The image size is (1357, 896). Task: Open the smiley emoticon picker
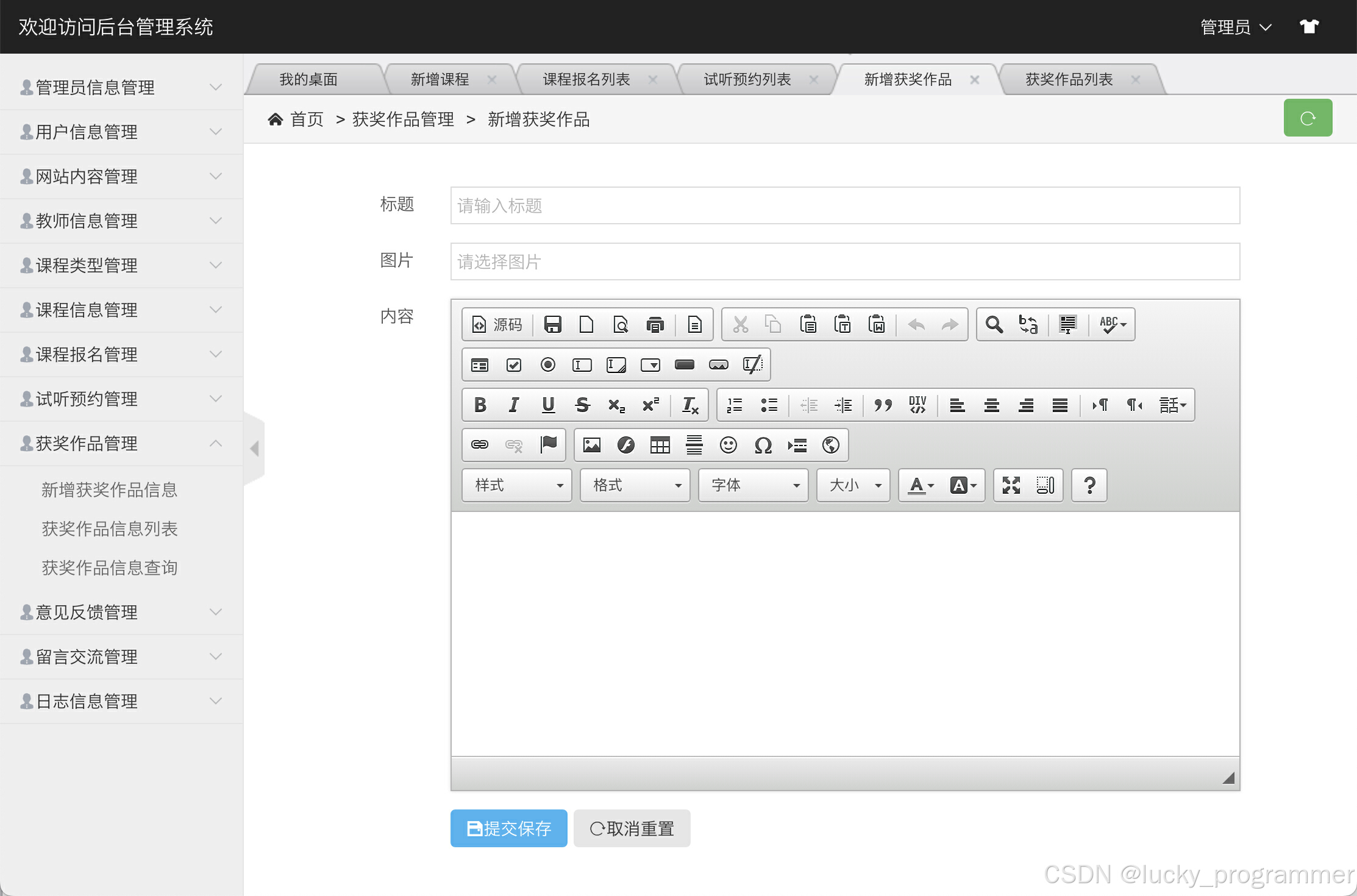tap(728, 446)
